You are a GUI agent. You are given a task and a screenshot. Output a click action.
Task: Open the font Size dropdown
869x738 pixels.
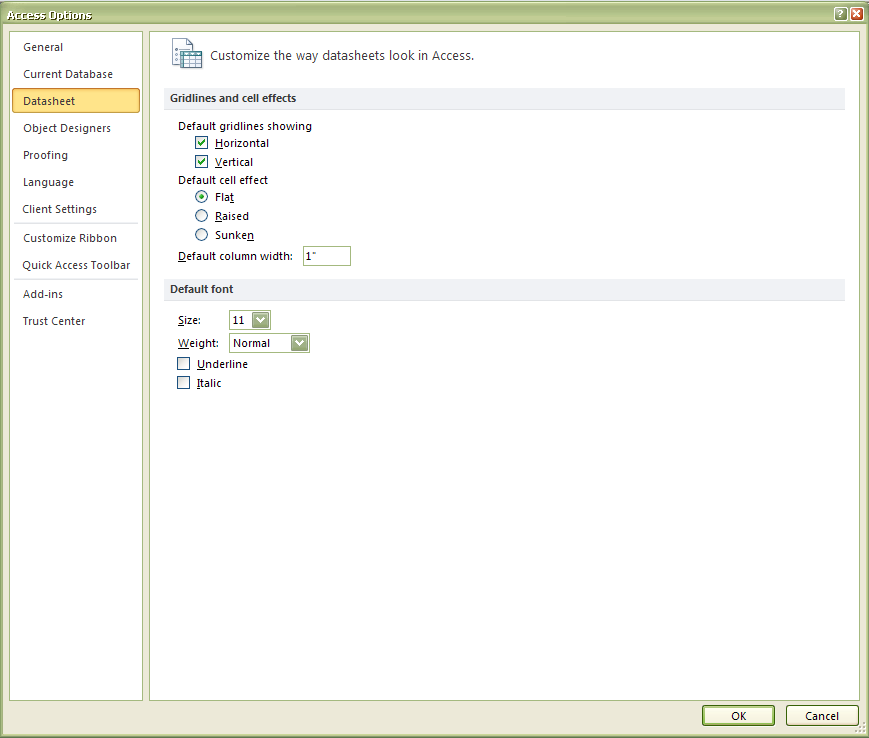pos(260,320)
